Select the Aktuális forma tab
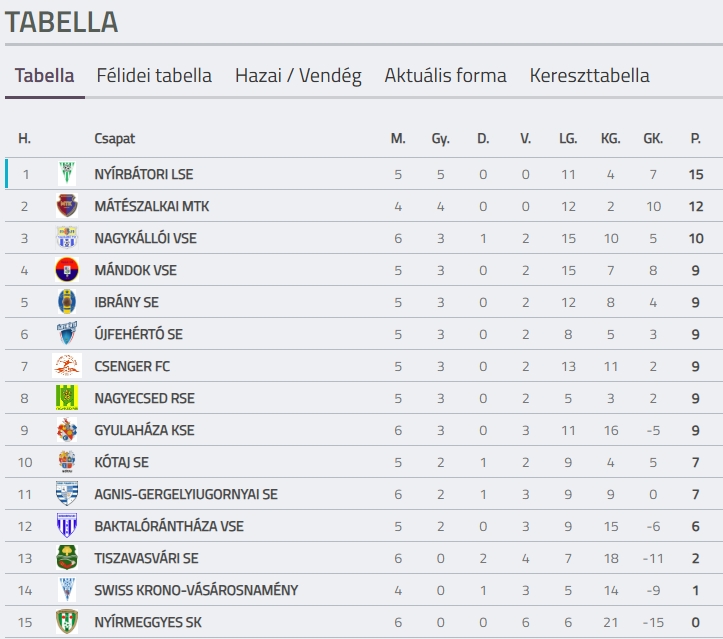Image resolution: width=723 pixels, height=639 pixels. click(x=445, y=76)
